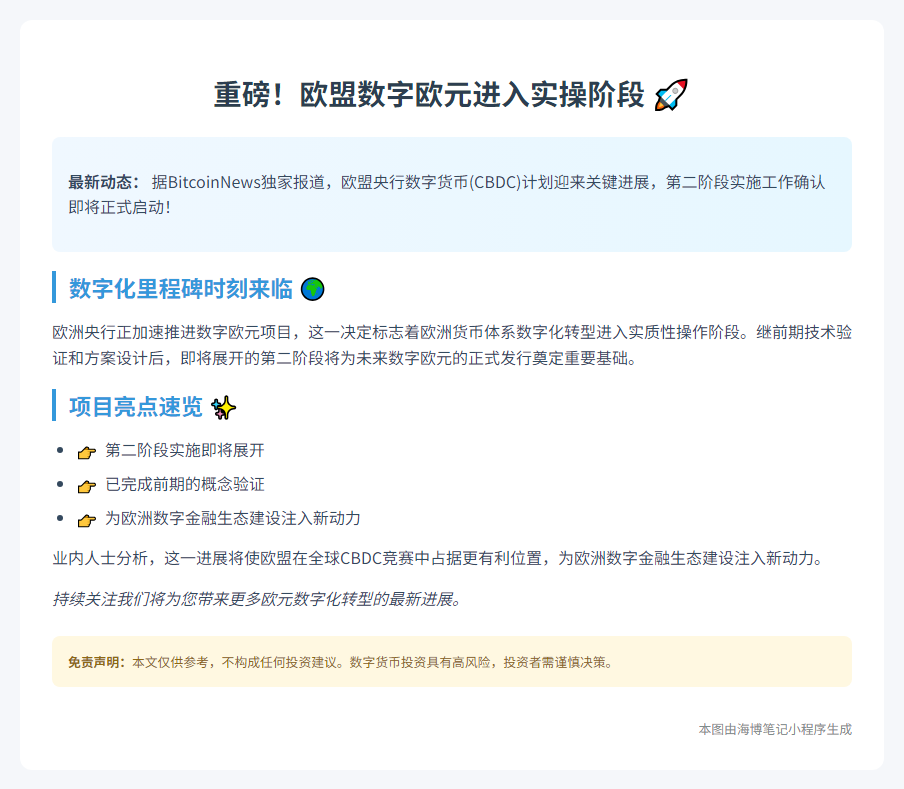Click the main title 重磅！欧盟数字欧元进入实操阶段
Viewport: 904px width, 789px height.
point(429,96)
